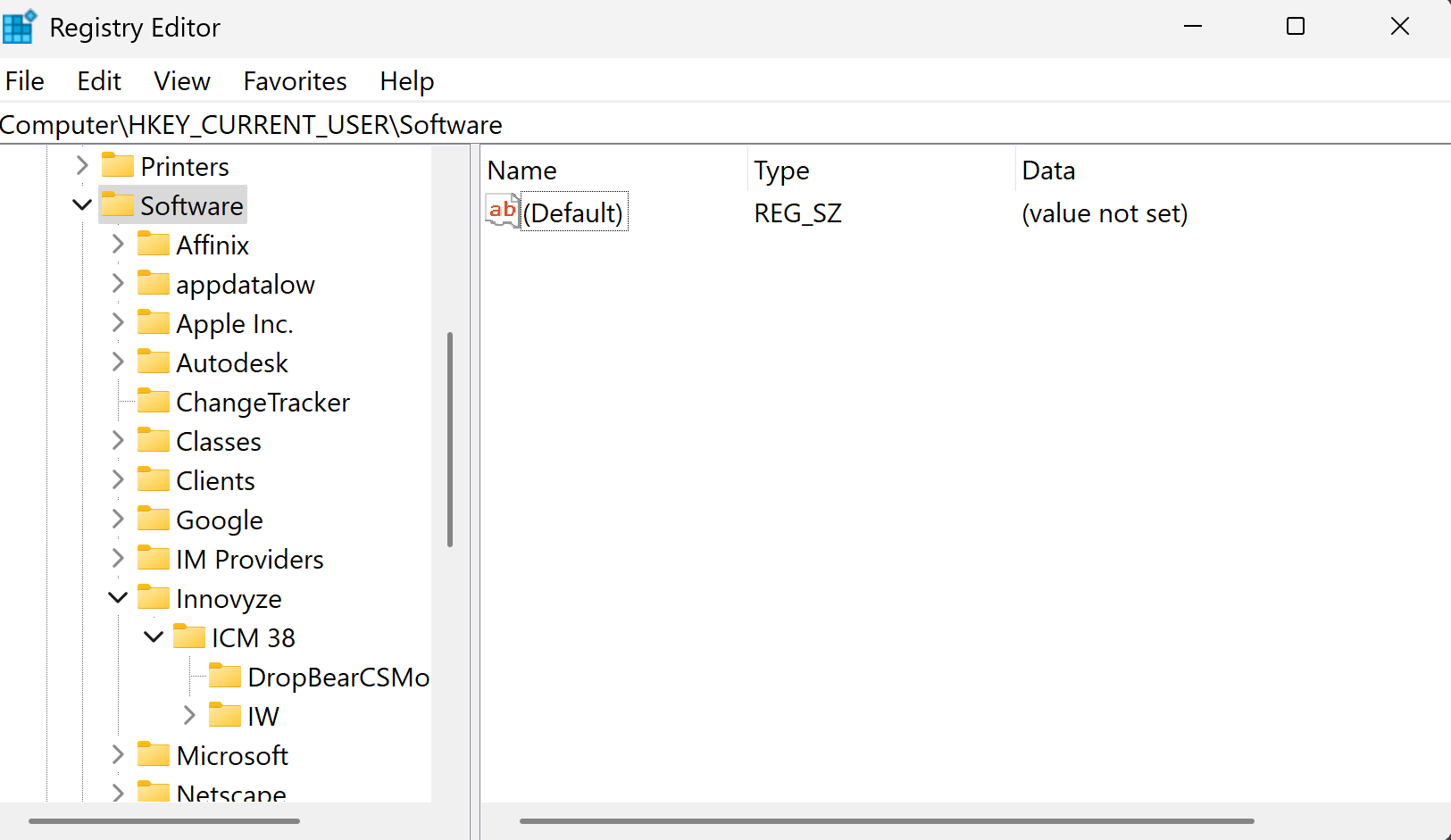This screenshot has width=1451, height=840.
Task: Select the (Default) registry value
Action: pos(573,212)
